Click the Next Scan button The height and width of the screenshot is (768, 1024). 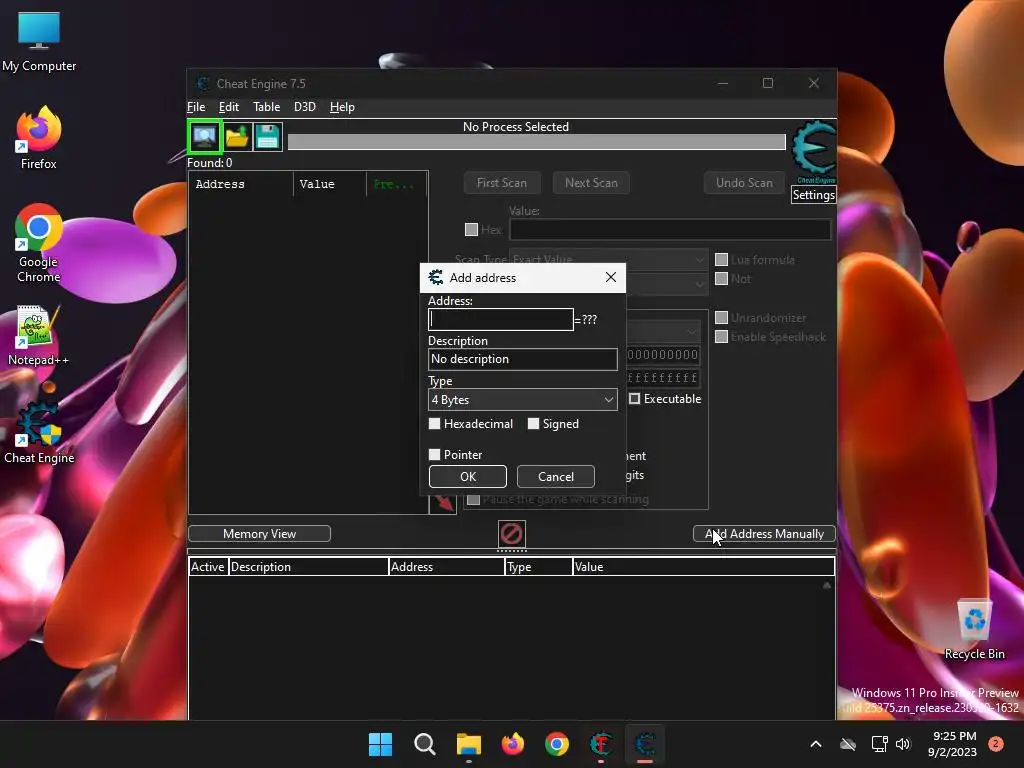pyautogui.click(x=591, y=183)
